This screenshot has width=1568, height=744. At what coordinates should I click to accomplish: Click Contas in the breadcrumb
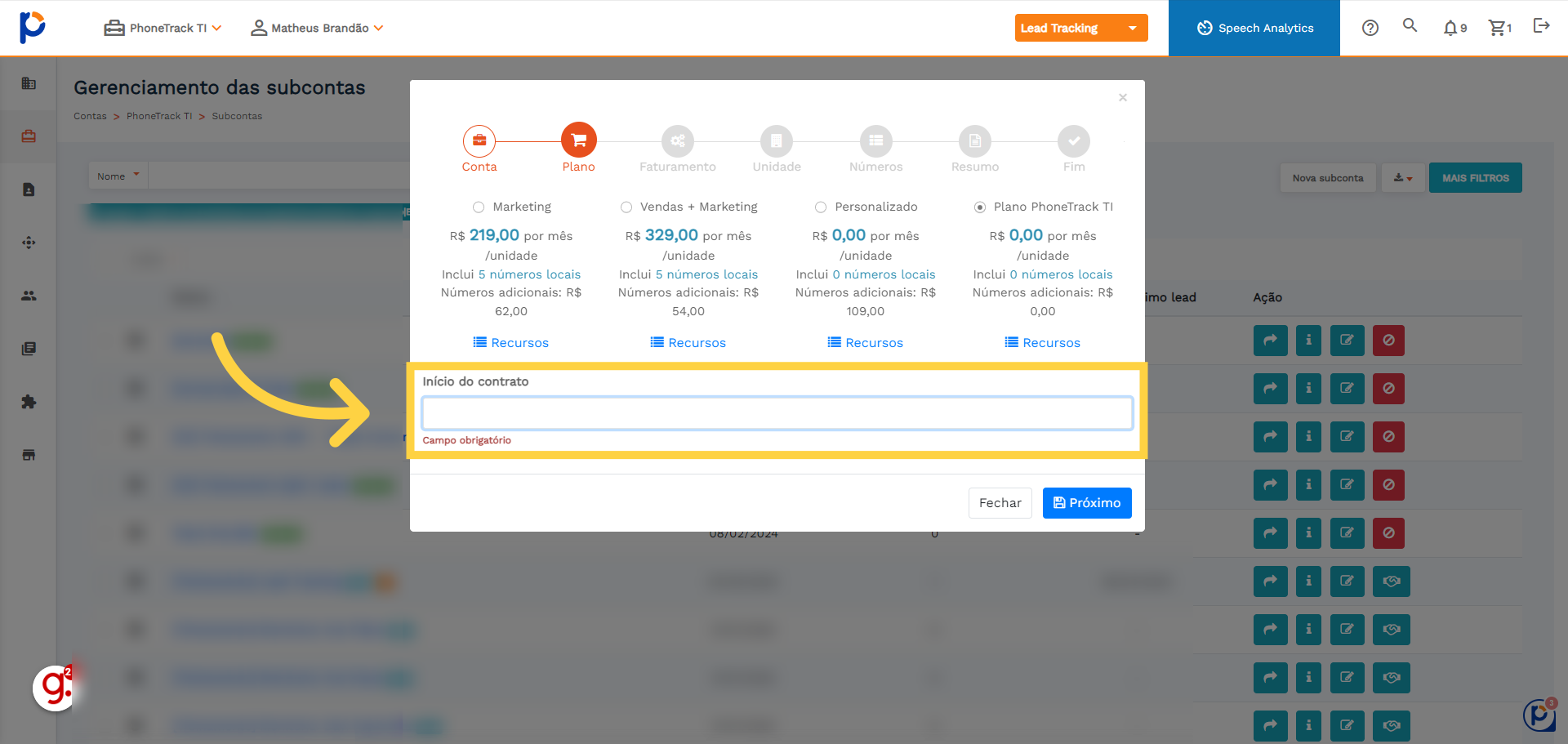coord(90,116)
